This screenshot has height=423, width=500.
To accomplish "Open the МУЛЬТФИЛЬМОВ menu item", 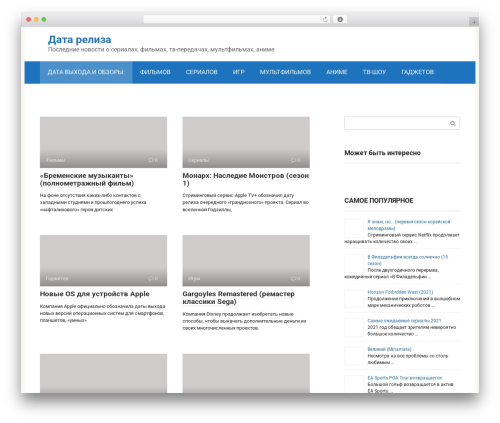I will tap(285, 72).
